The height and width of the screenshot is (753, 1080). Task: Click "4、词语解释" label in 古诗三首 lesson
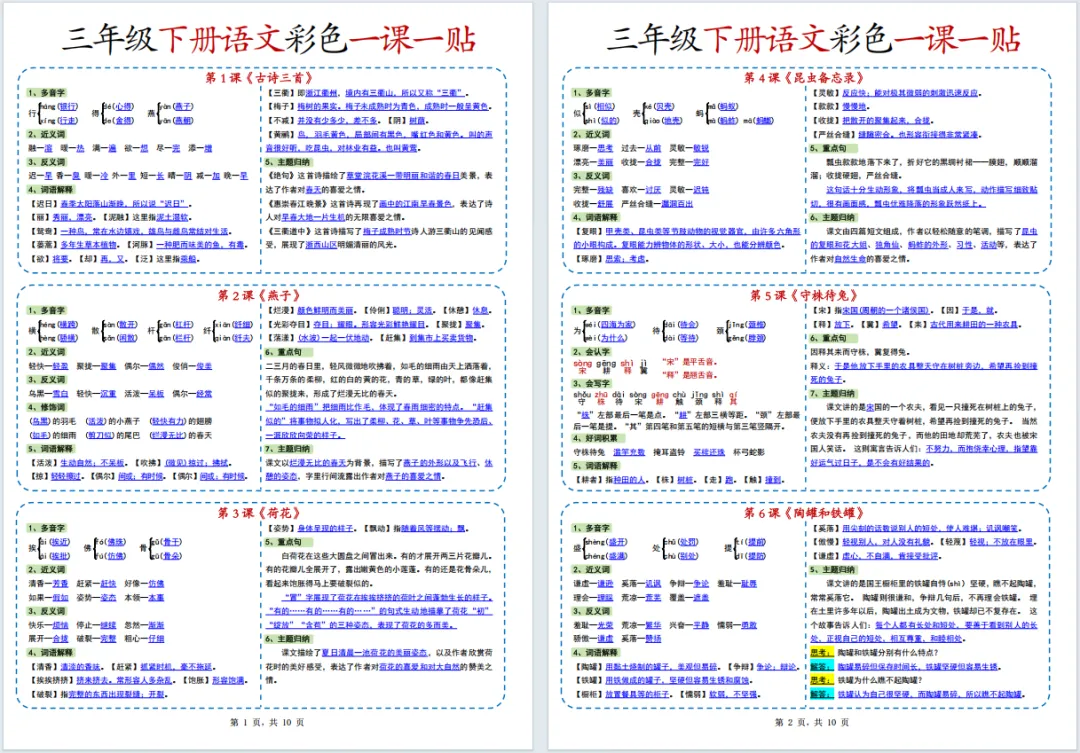coord(50,189)
